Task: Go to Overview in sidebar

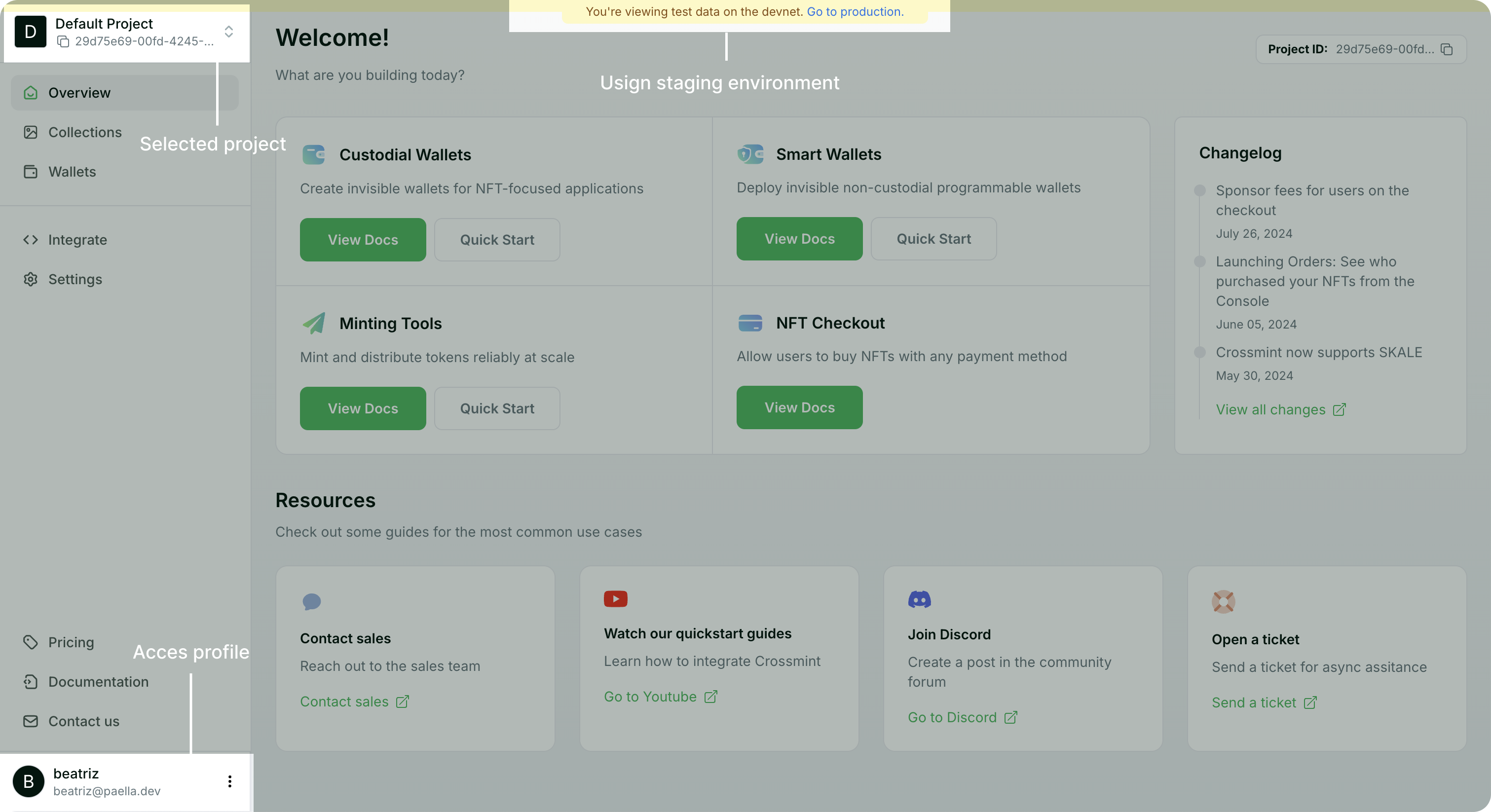Action: [x=125, y=93]
